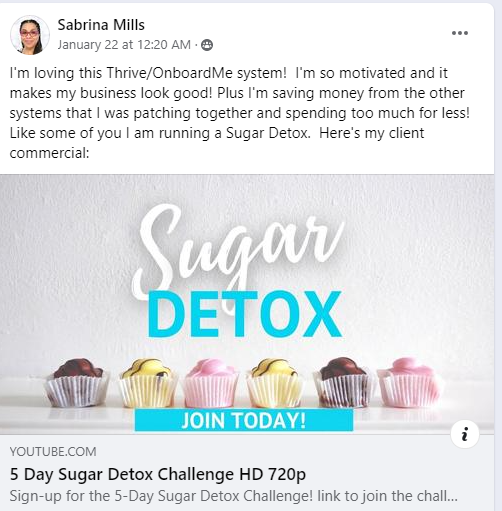
Task: Click the pink cupcake between yellow cupcakes
Action: click(x=211, y=383)
